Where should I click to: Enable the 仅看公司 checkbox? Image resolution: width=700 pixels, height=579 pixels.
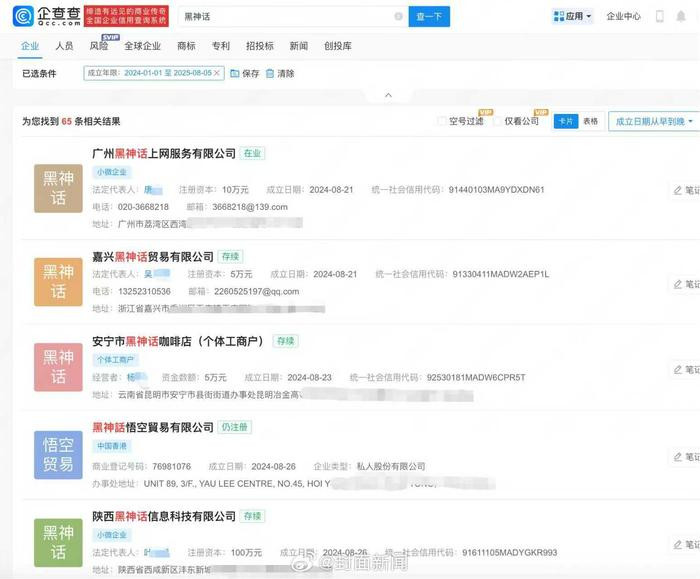click(497, 121)
